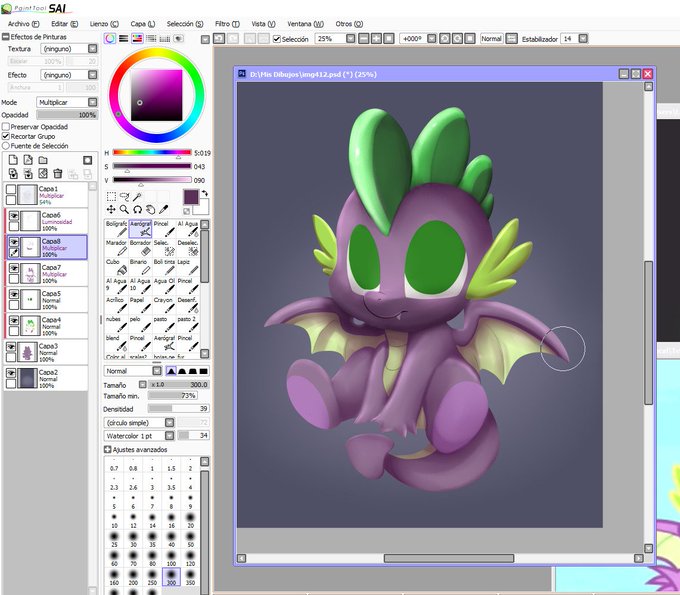Delete the current layer with trash icon
The image size is (680, 595).
pyautogui.click(x=57, y=174)
